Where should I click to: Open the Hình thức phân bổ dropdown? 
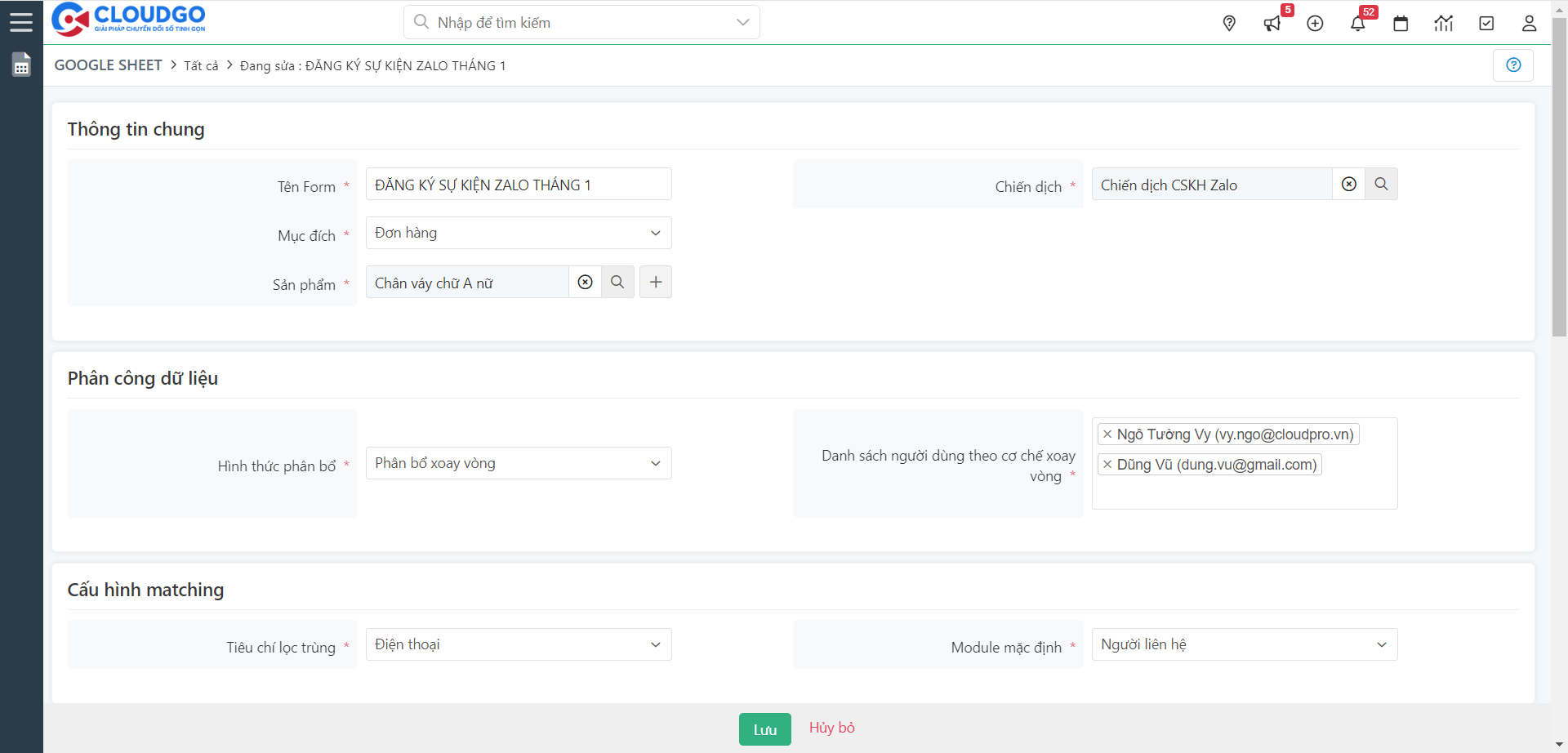(x=519, y=463)
